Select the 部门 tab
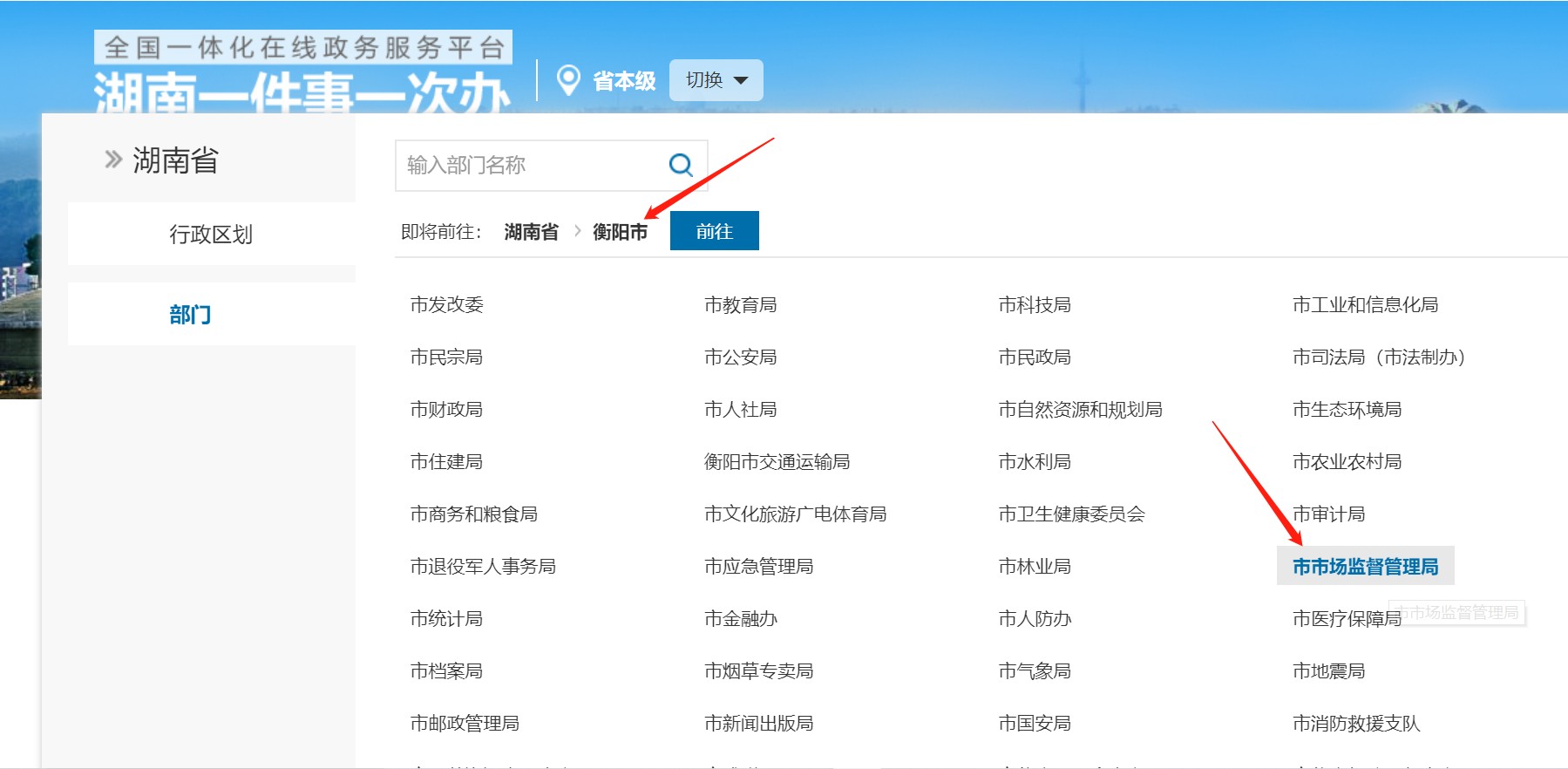 [x=190, y=314]
